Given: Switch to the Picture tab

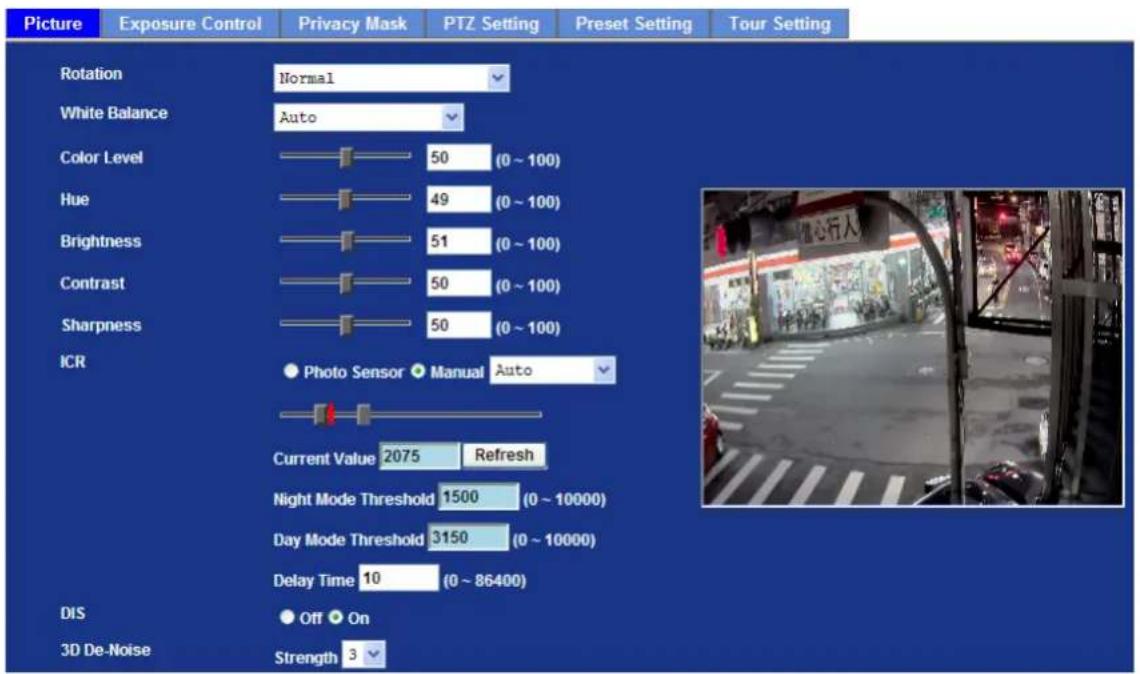Looking at the screenshot, I should coord(53,23).
